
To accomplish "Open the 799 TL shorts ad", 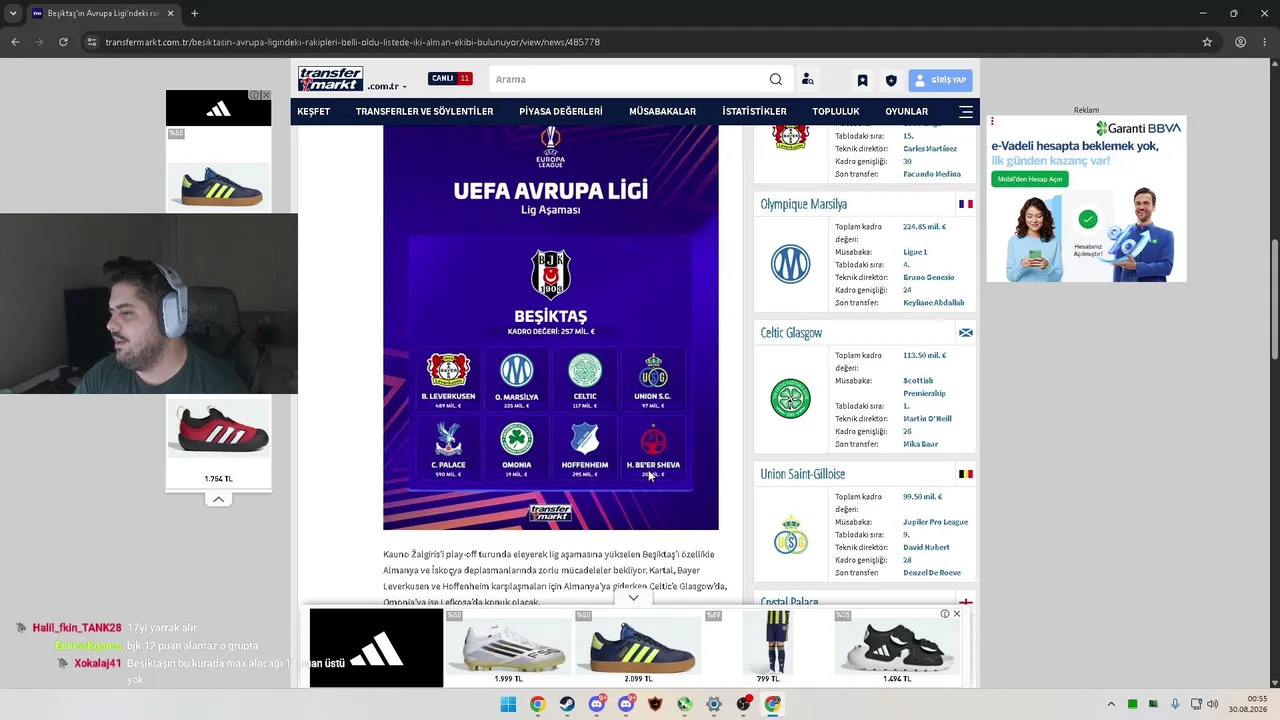I will (768, 648).
